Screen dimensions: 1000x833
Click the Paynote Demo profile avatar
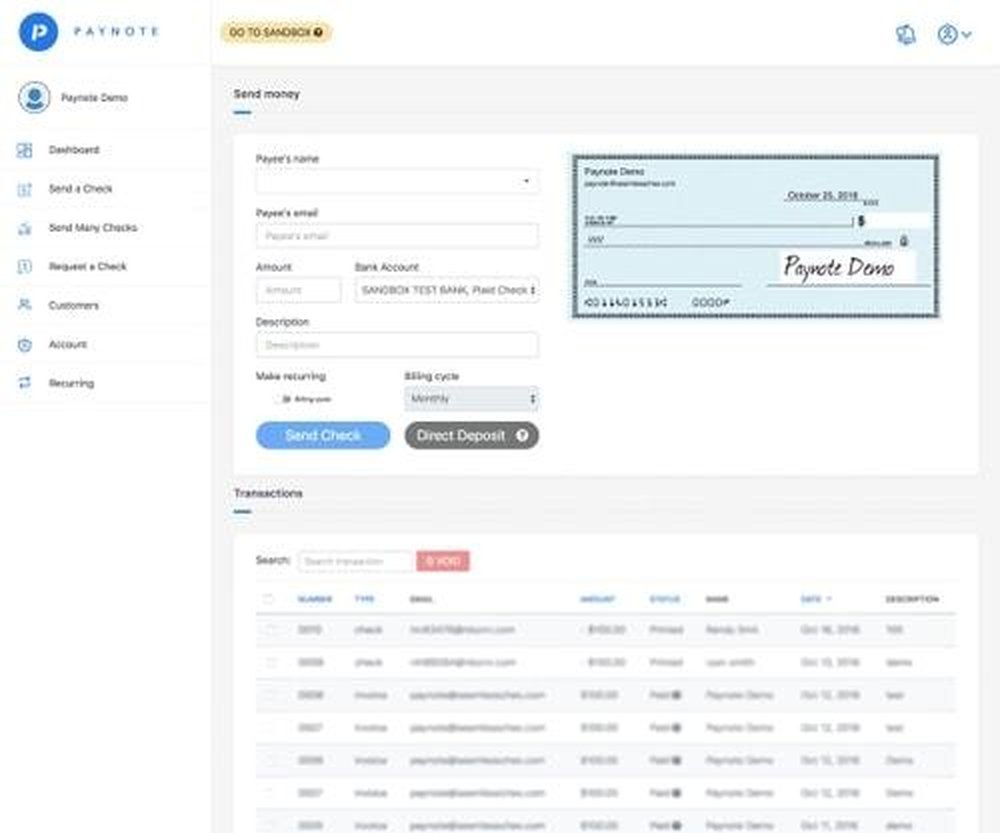(34, 98)
